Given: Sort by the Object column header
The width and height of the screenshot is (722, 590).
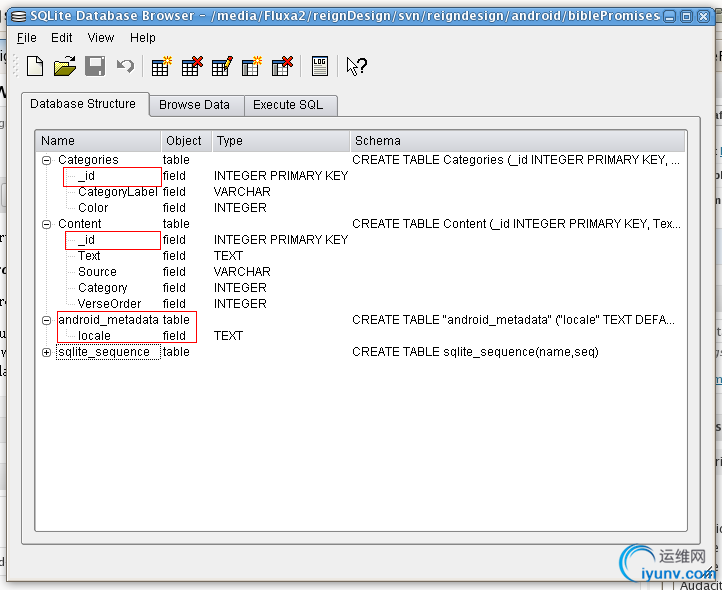Looking at the screenshot, I should pos(186,141).
